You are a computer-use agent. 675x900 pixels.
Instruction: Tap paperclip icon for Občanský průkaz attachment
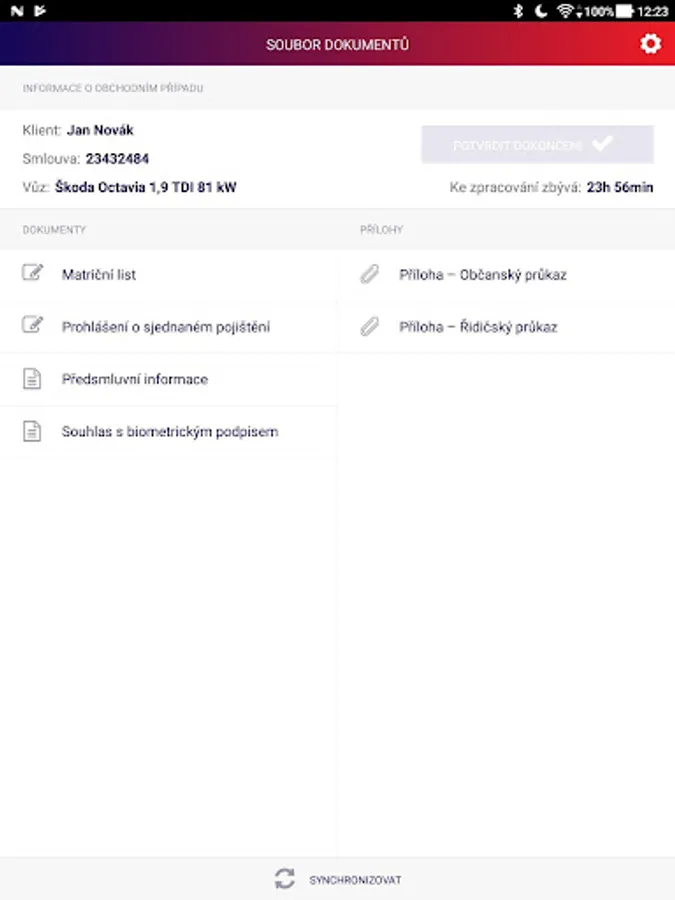coord(370,274)
